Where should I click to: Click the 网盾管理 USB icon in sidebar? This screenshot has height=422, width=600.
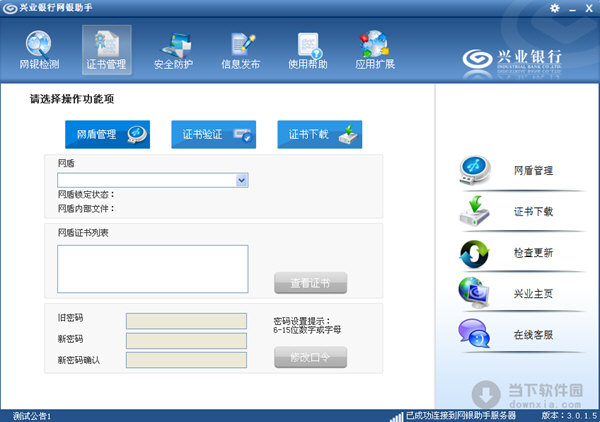click(x=474, y=170)
